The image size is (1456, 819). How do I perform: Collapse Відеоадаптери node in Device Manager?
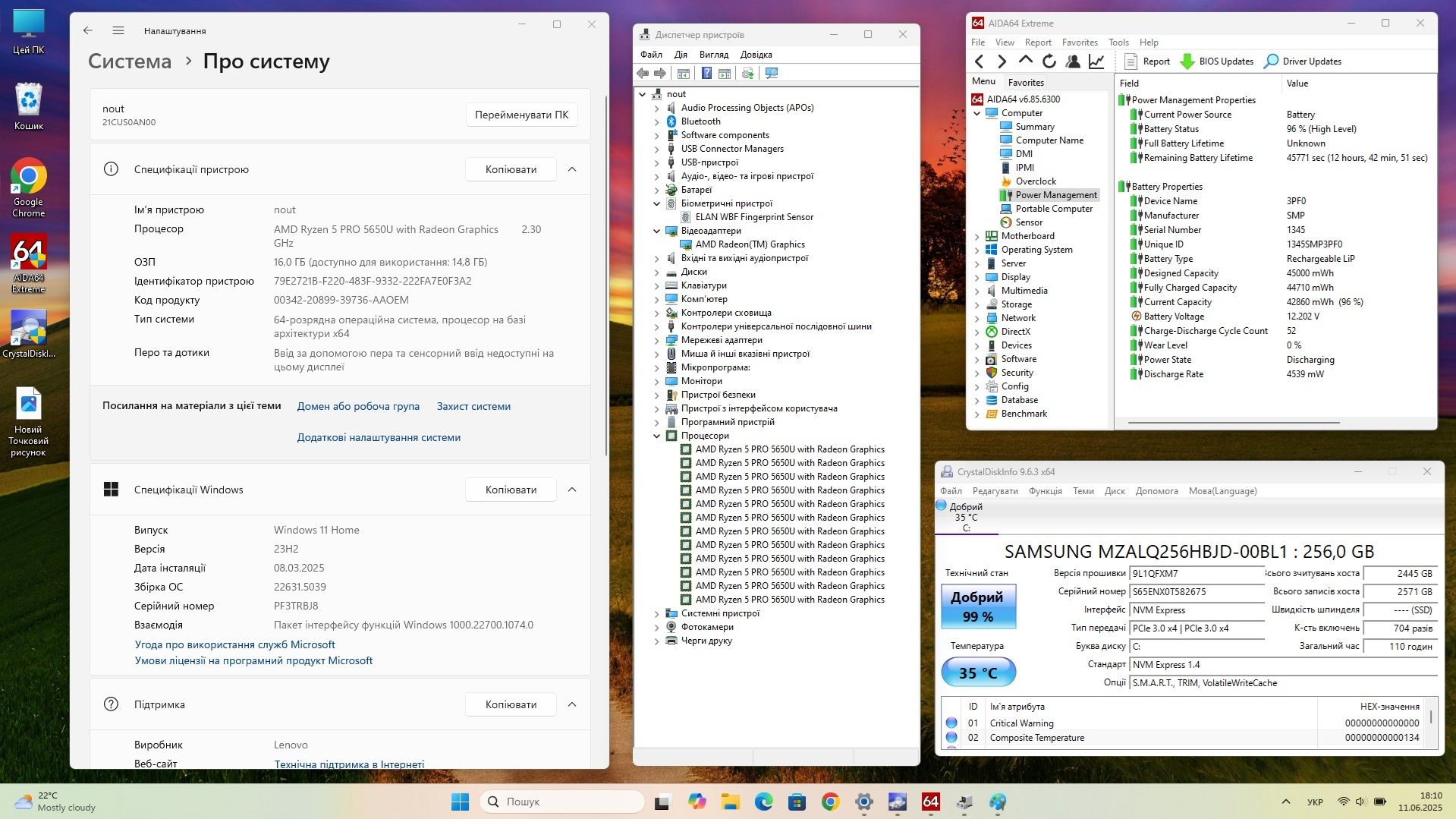[657, 231]
